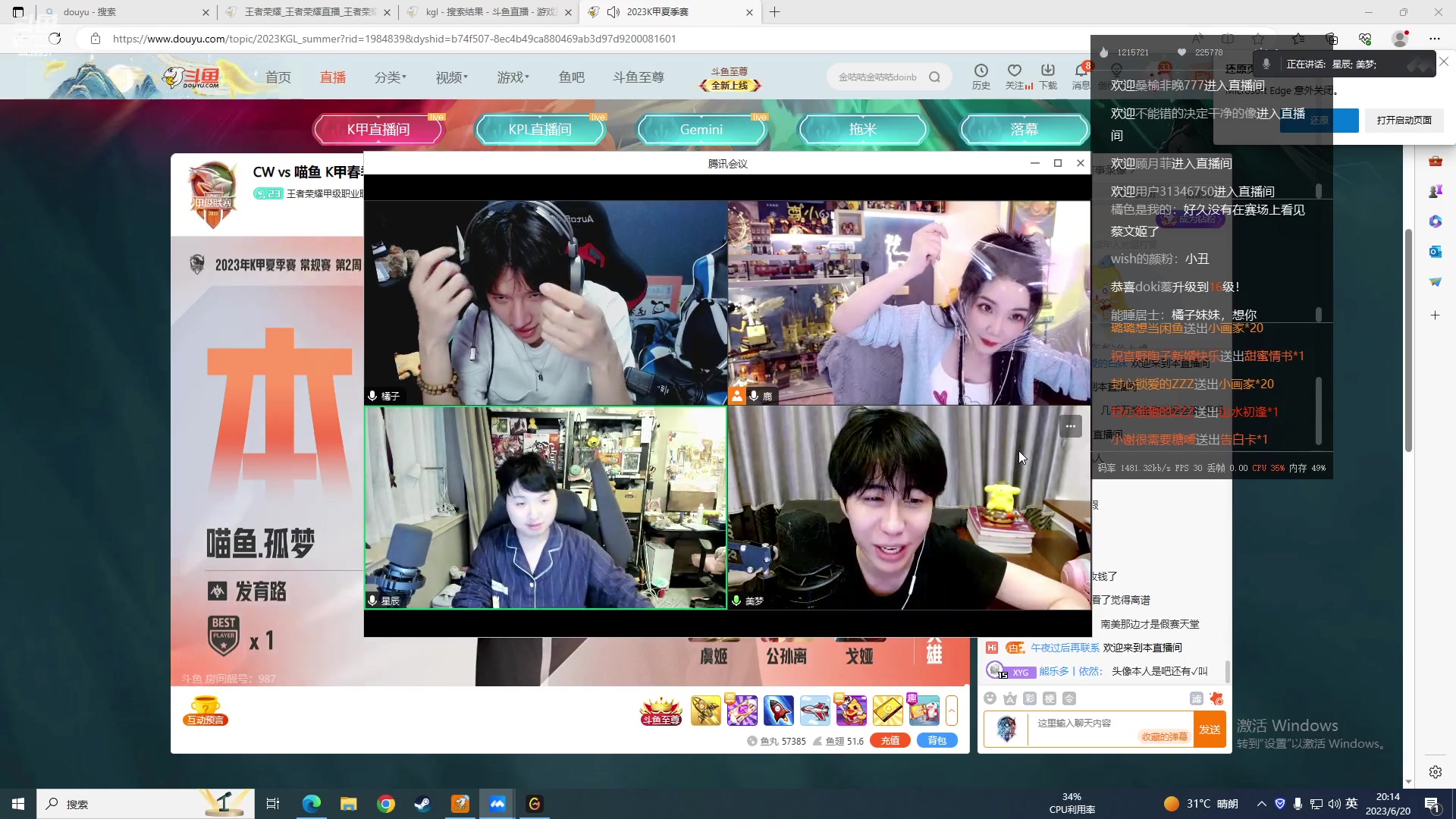The height and width of the screenshot is (819, 1456).
Task: Mute audio on the 2023K甲夏季赛 tab
Action: tap(614, 12)
